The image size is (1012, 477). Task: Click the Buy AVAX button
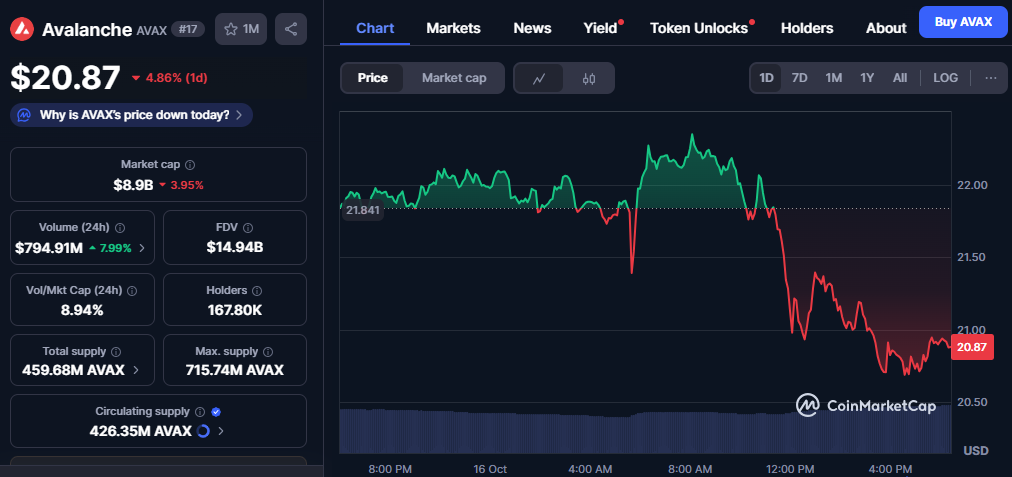click(963, 22)
